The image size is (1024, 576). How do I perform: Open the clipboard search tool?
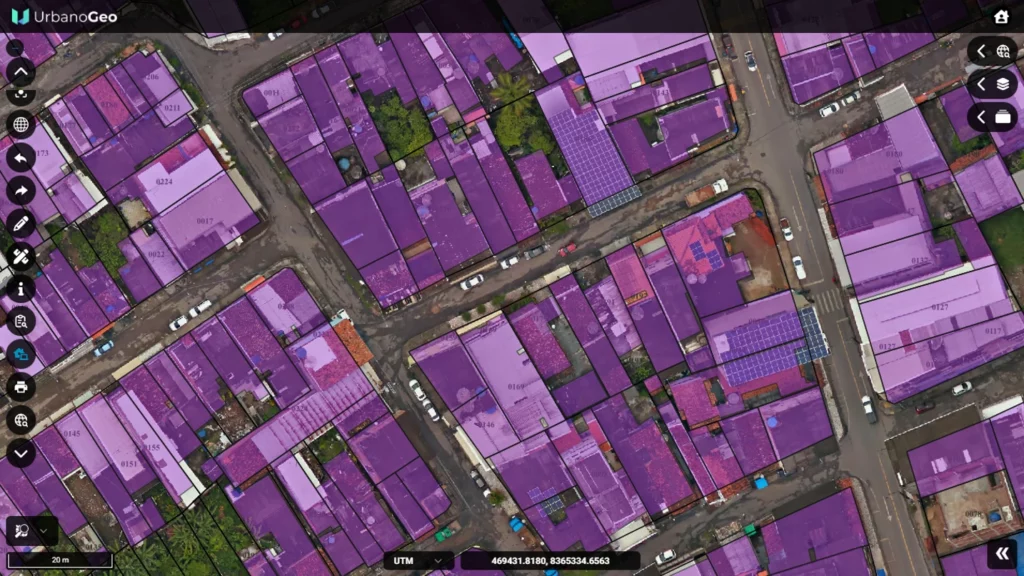(21, 322)
